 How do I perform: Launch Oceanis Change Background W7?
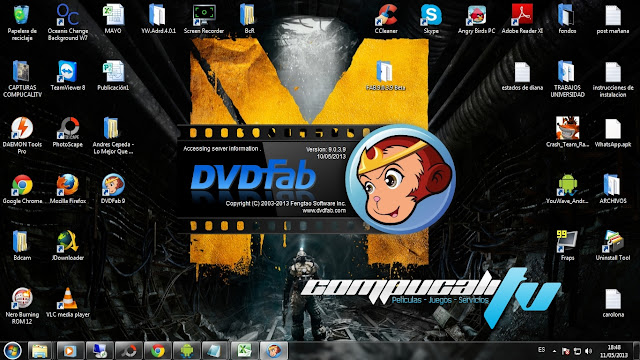tap(68, 16)
